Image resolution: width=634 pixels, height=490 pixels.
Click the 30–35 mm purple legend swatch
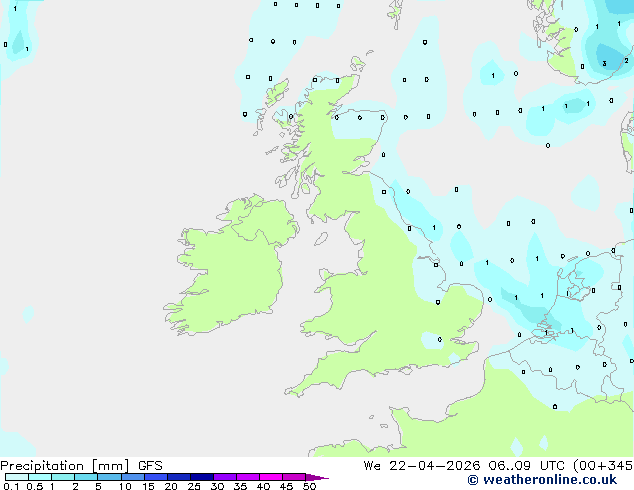225,477
